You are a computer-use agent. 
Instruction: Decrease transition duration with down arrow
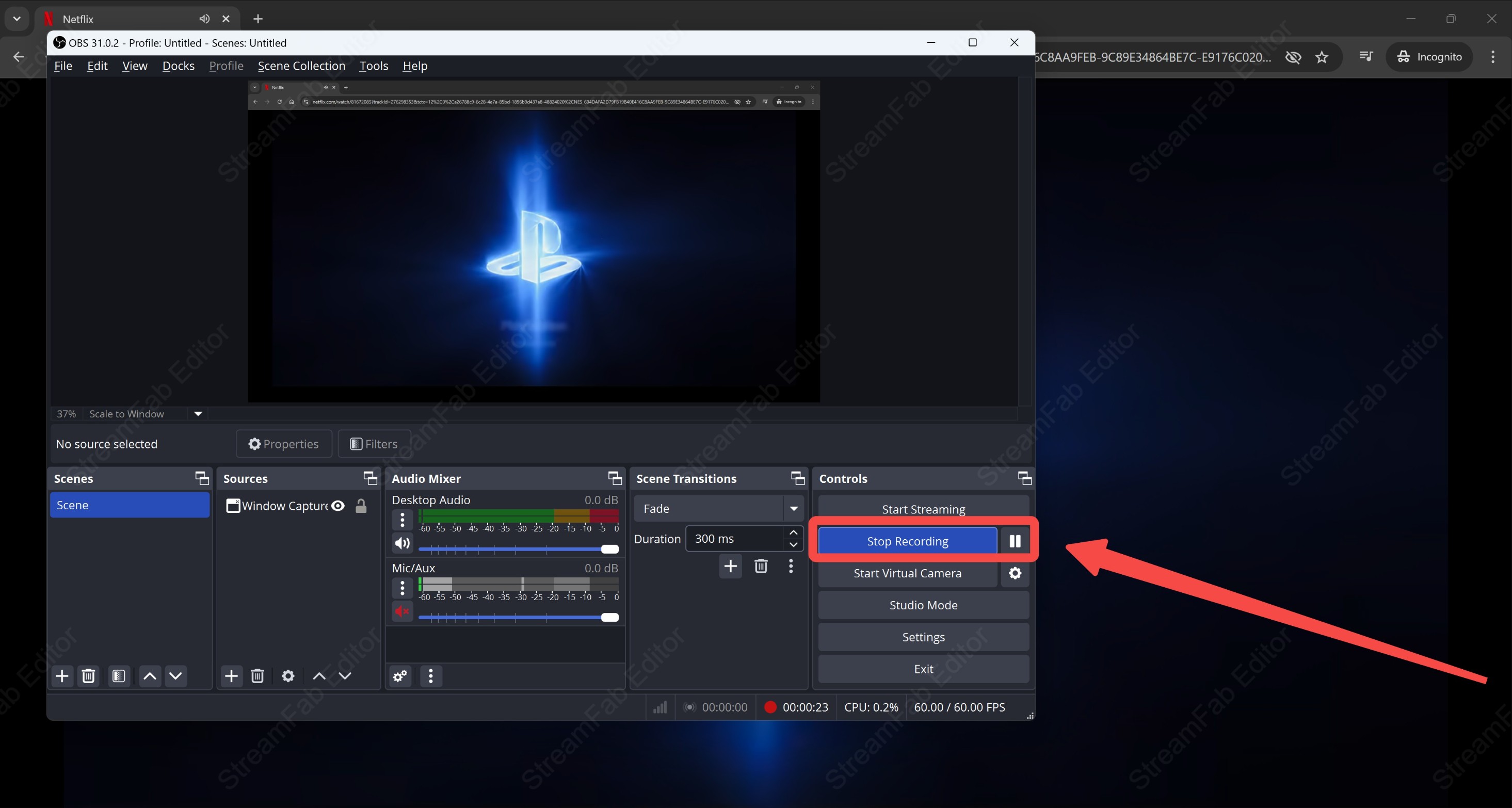point(793,544)
